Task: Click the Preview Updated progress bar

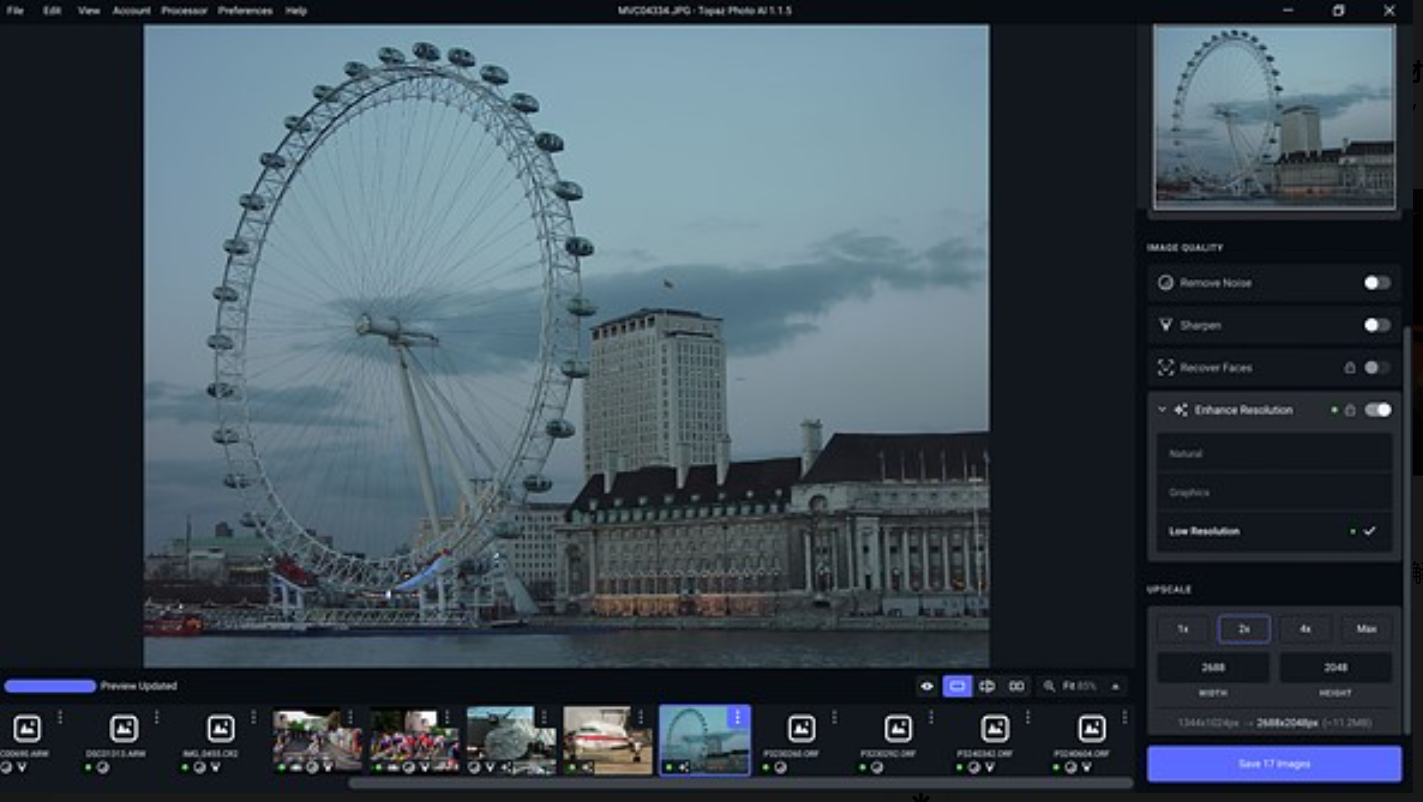Action: (x=50, y=686)
